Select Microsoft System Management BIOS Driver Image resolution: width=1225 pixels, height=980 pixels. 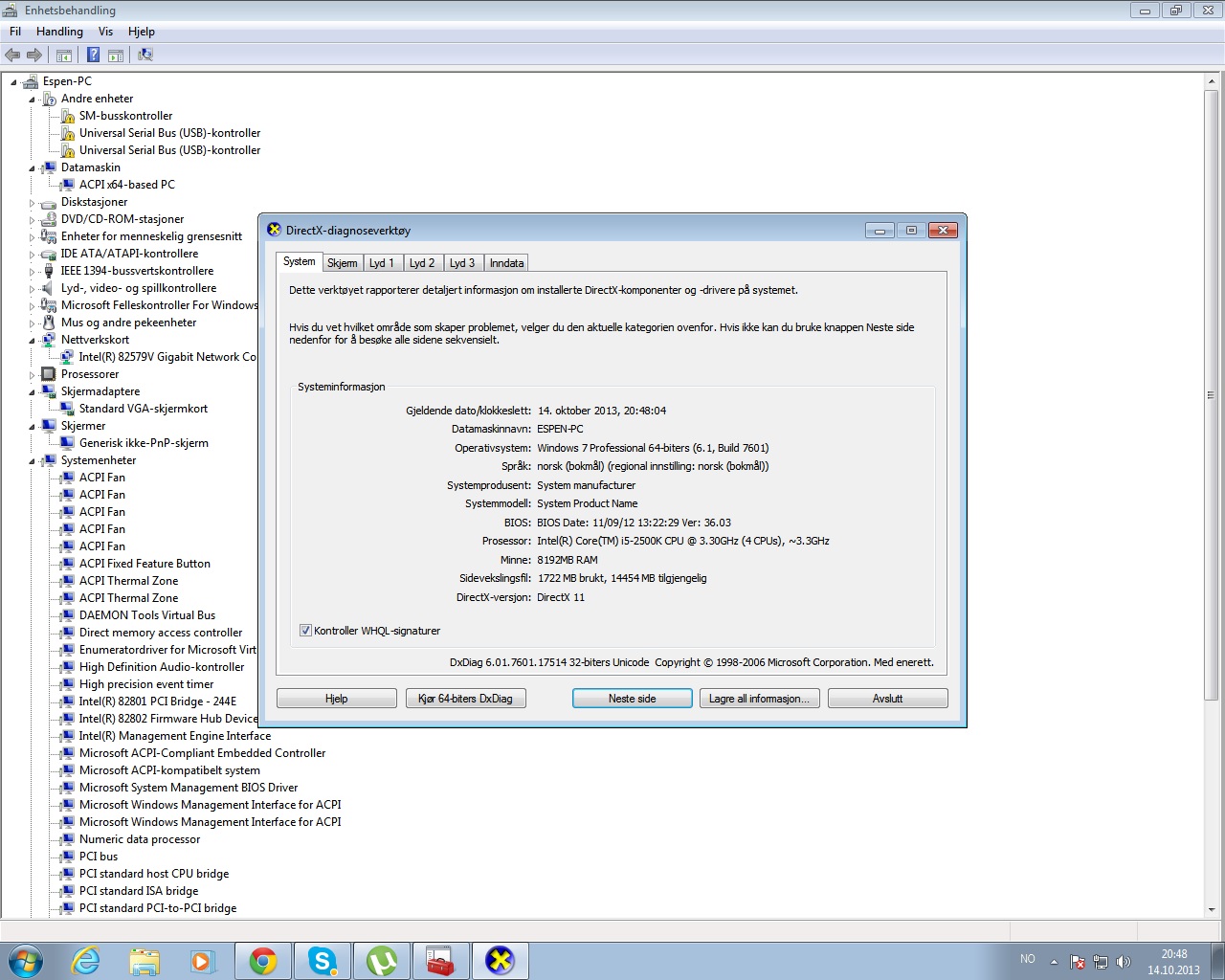[189, 788]
